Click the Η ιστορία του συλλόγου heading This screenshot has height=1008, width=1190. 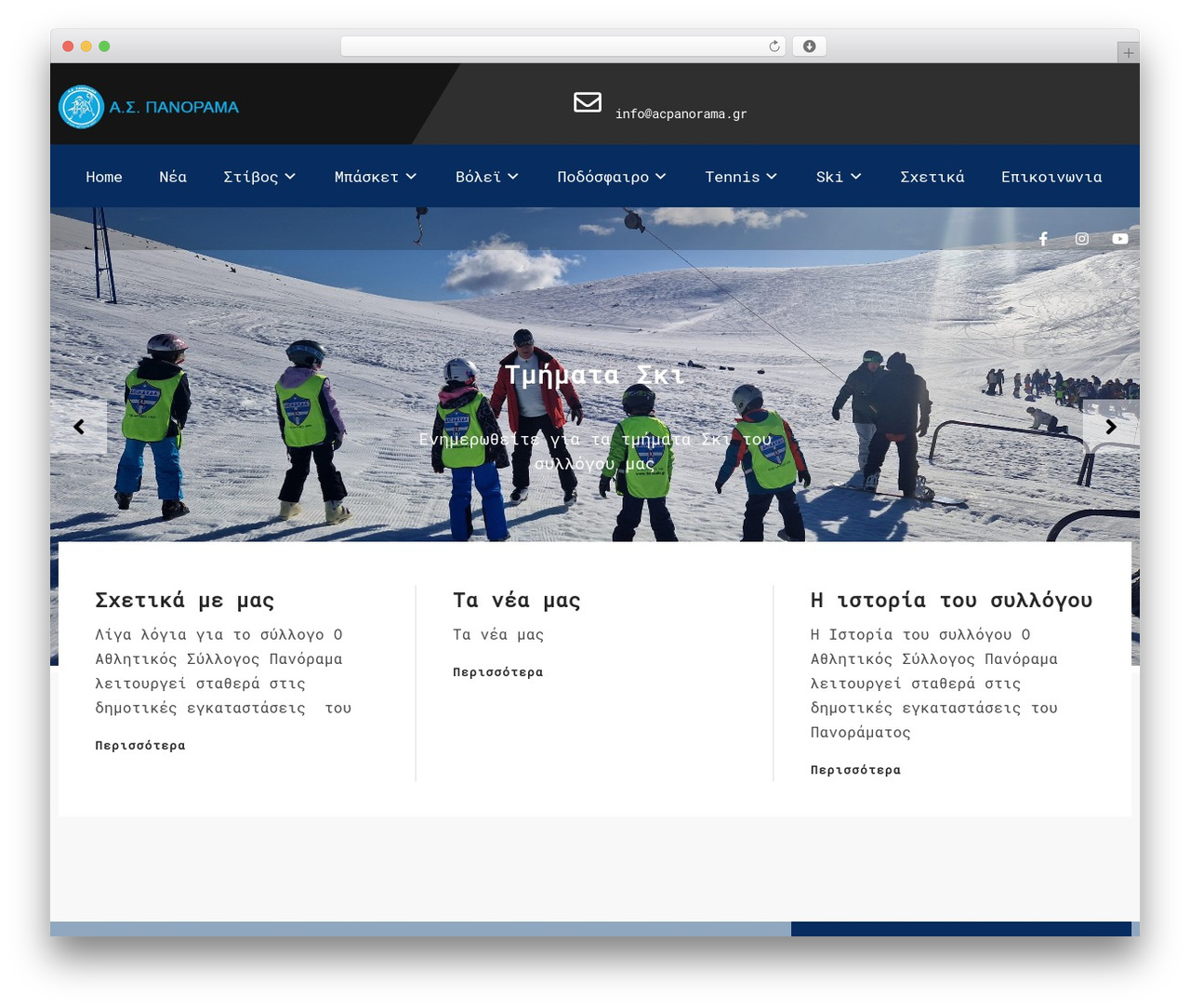(x=951, y=601)
